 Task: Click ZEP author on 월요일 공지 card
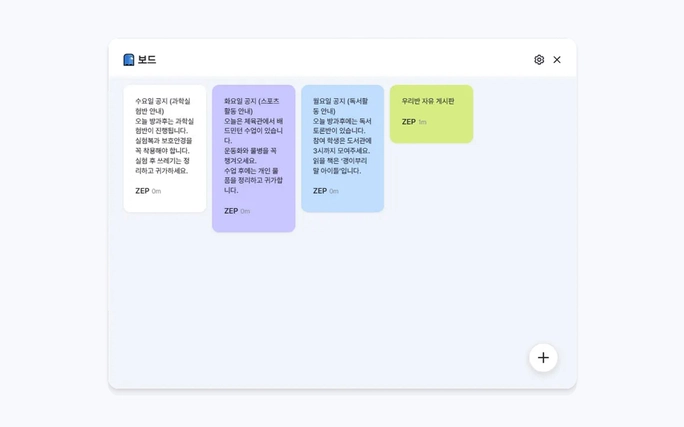(320, 191)
